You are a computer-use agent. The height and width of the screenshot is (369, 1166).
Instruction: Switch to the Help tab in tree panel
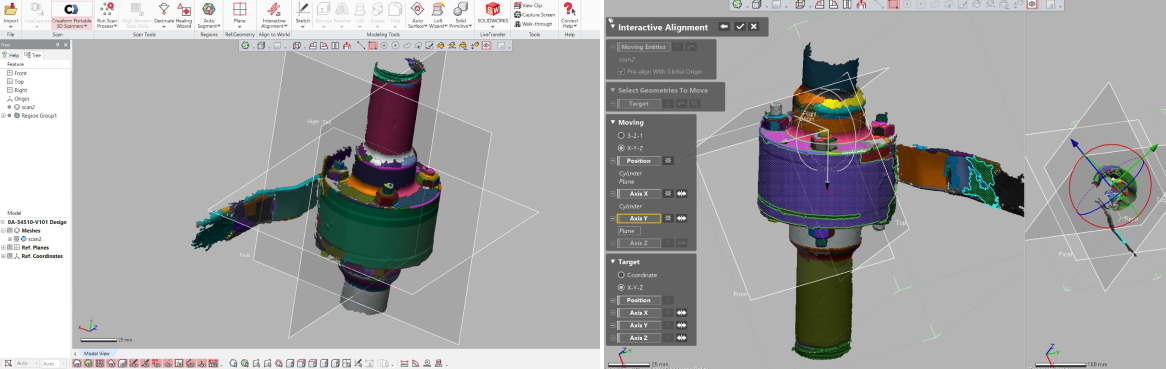coord(11,55)
